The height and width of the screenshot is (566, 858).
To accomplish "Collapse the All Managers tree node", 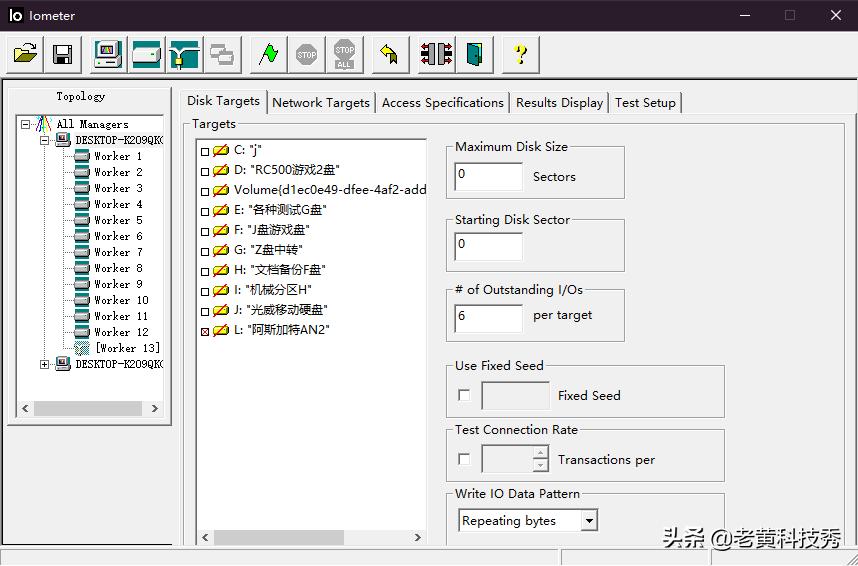I will 25,124.
